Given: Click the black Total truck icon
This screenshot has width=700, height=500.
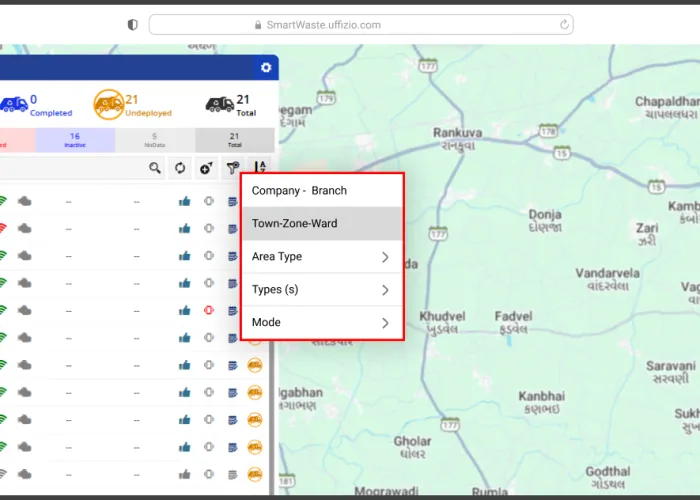Looking at the screenshot, I should (x=220, y=104).
